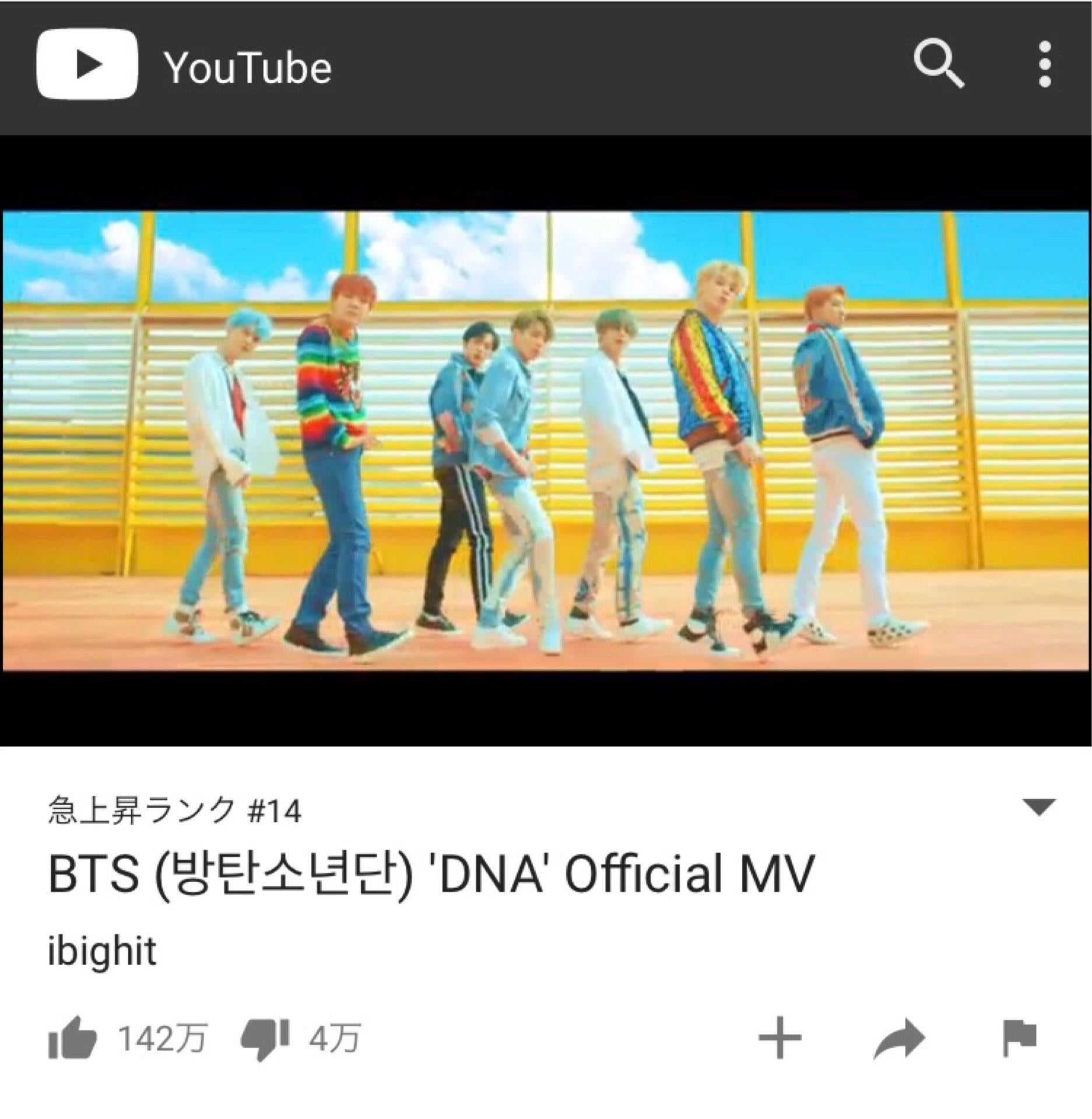Image resolution: width=1092 pixels, height=1119 pixels.
Task: Open the 急上昇ランク #14 trending link
Action: [174, 810]
